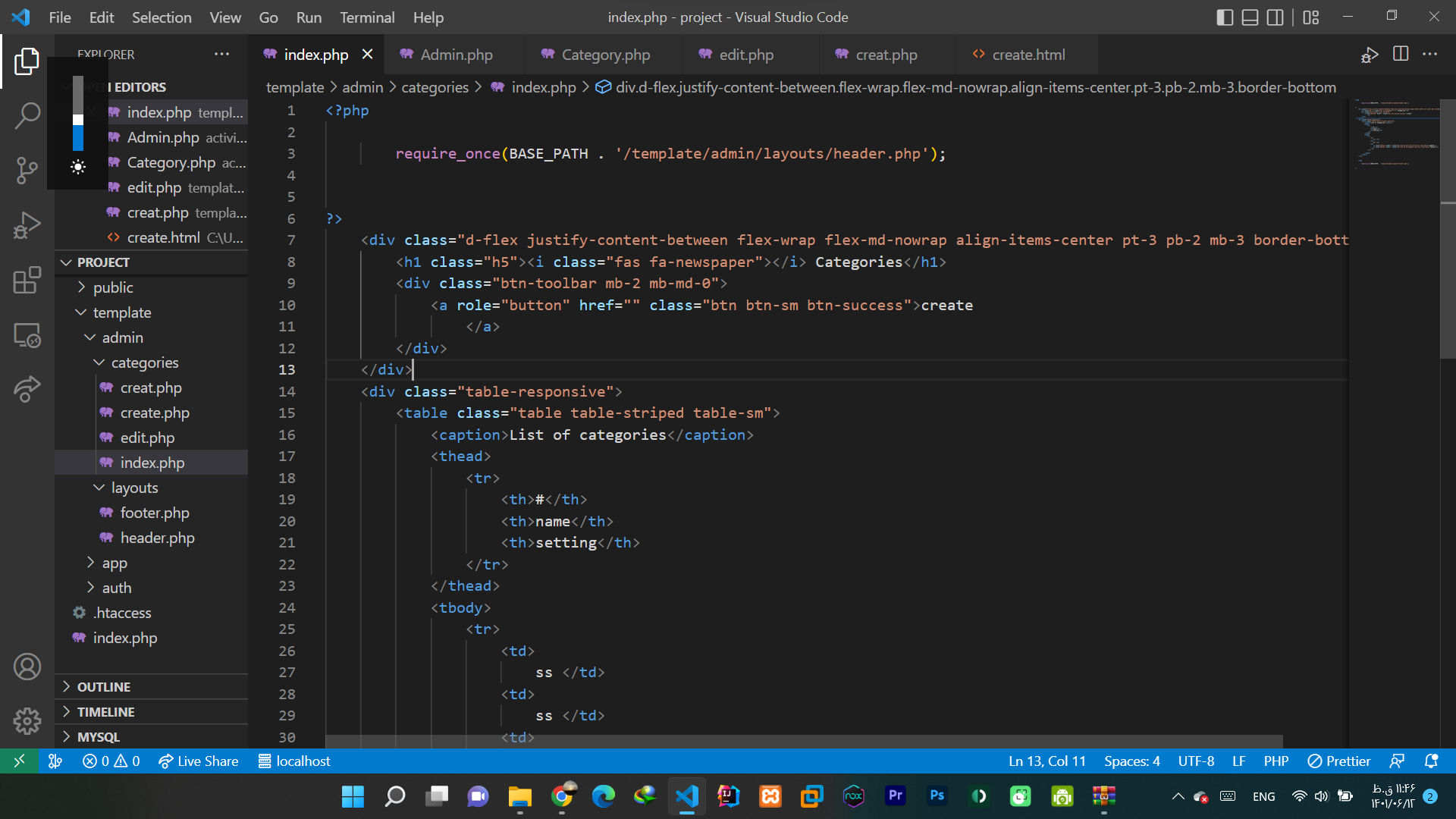Screen dimensions: 1456x819
Task: Click the brightness slider overlay
Action: (x=78, y=114)
